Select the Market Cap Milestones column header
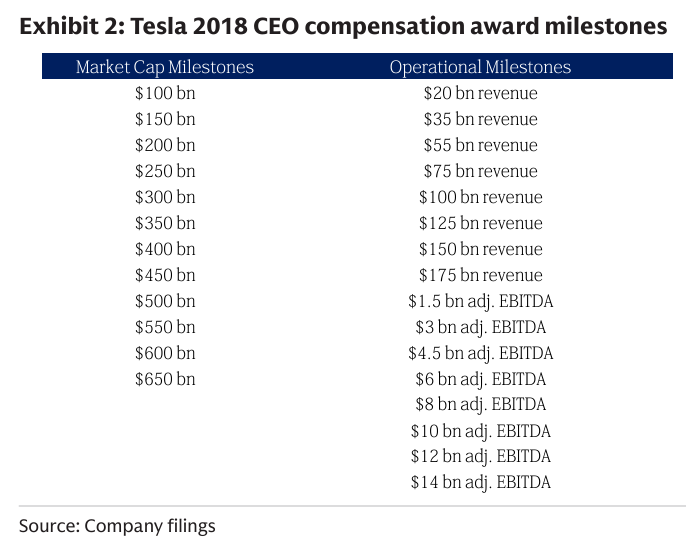Image resolution: width=686 pixels, height=537 pixels. click(165, 68)
